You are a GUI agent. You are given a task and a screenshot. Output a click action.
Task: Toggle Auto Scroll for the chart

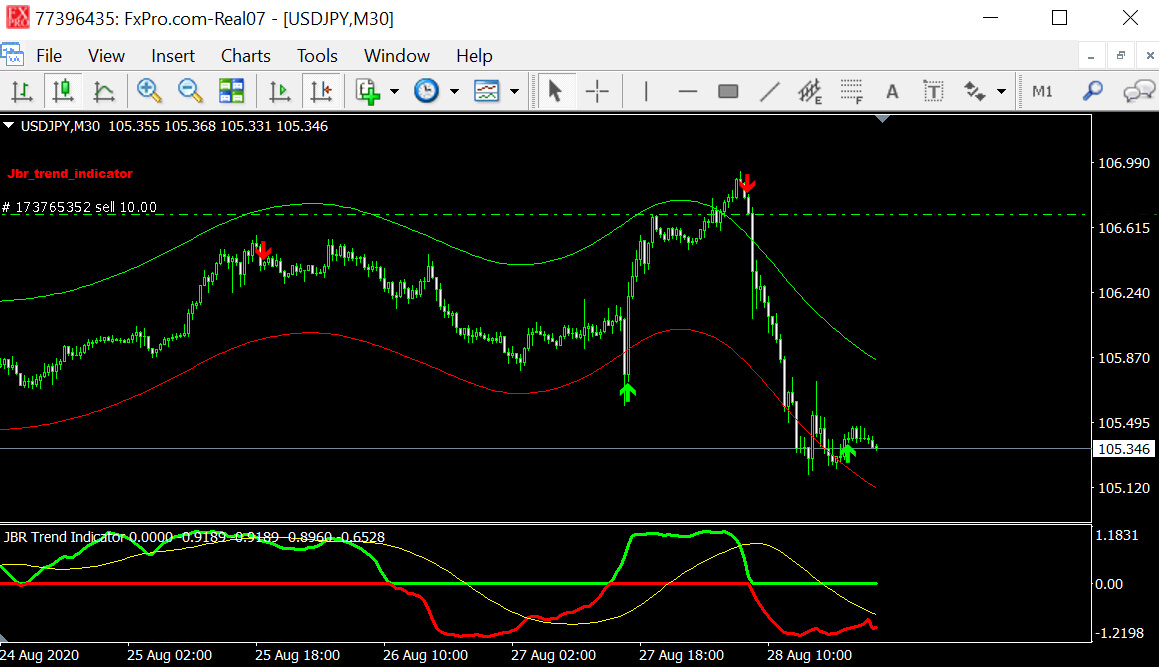click(x=279, y=91)
